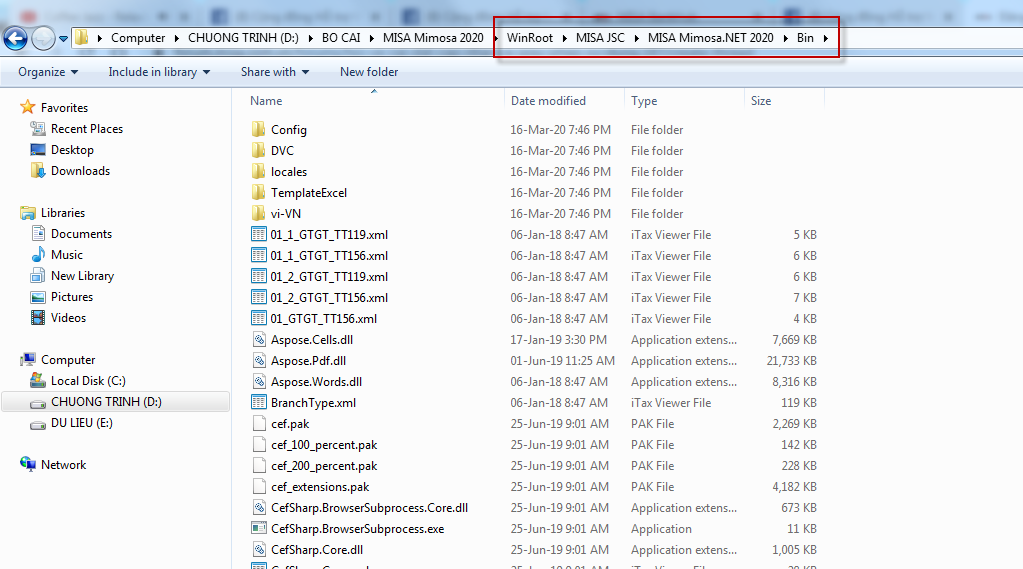Viewport: 1023px width, 569px height.
Task: Click icon of CefSharp.Core.dll
Action: click(259, 549)
